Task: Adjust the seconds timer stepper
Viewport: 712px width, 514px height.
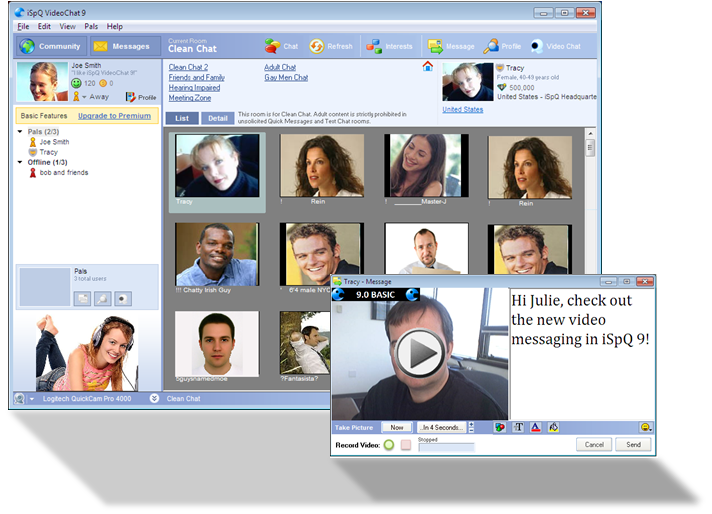Action: coord(471,427)
